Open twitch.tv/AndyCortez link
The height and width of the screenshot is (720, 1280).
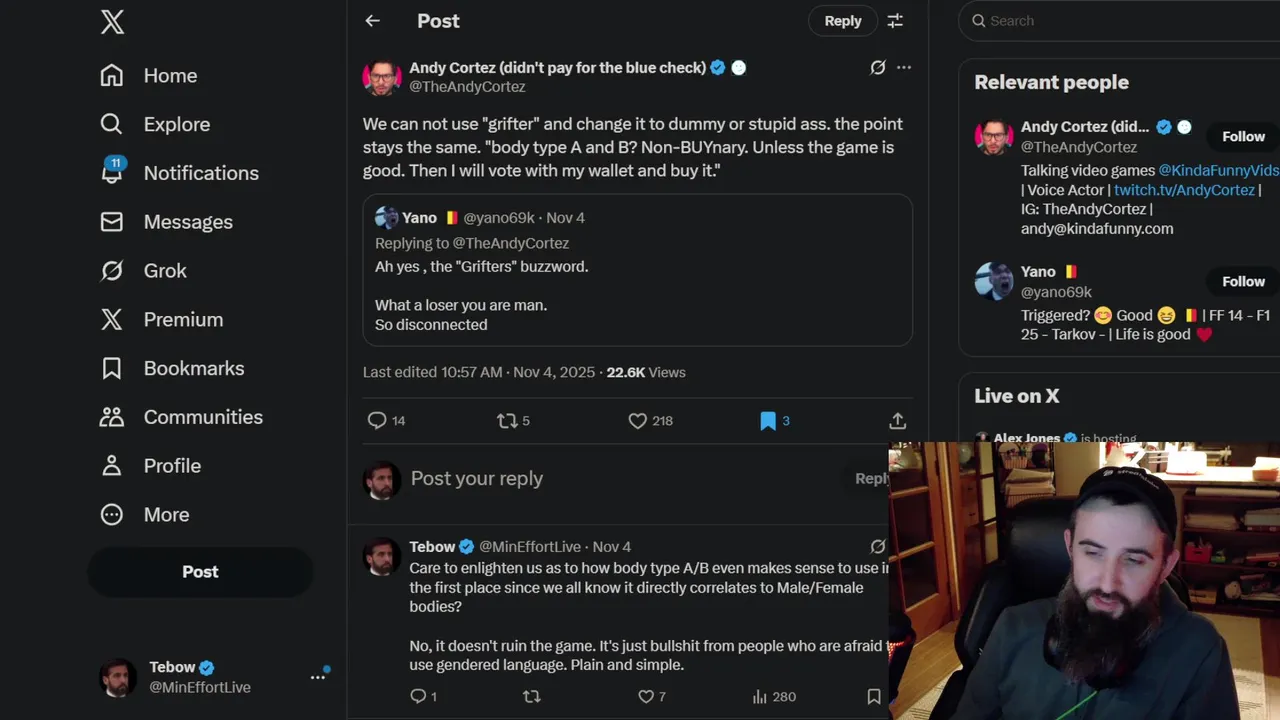[x=1184, y=190]
